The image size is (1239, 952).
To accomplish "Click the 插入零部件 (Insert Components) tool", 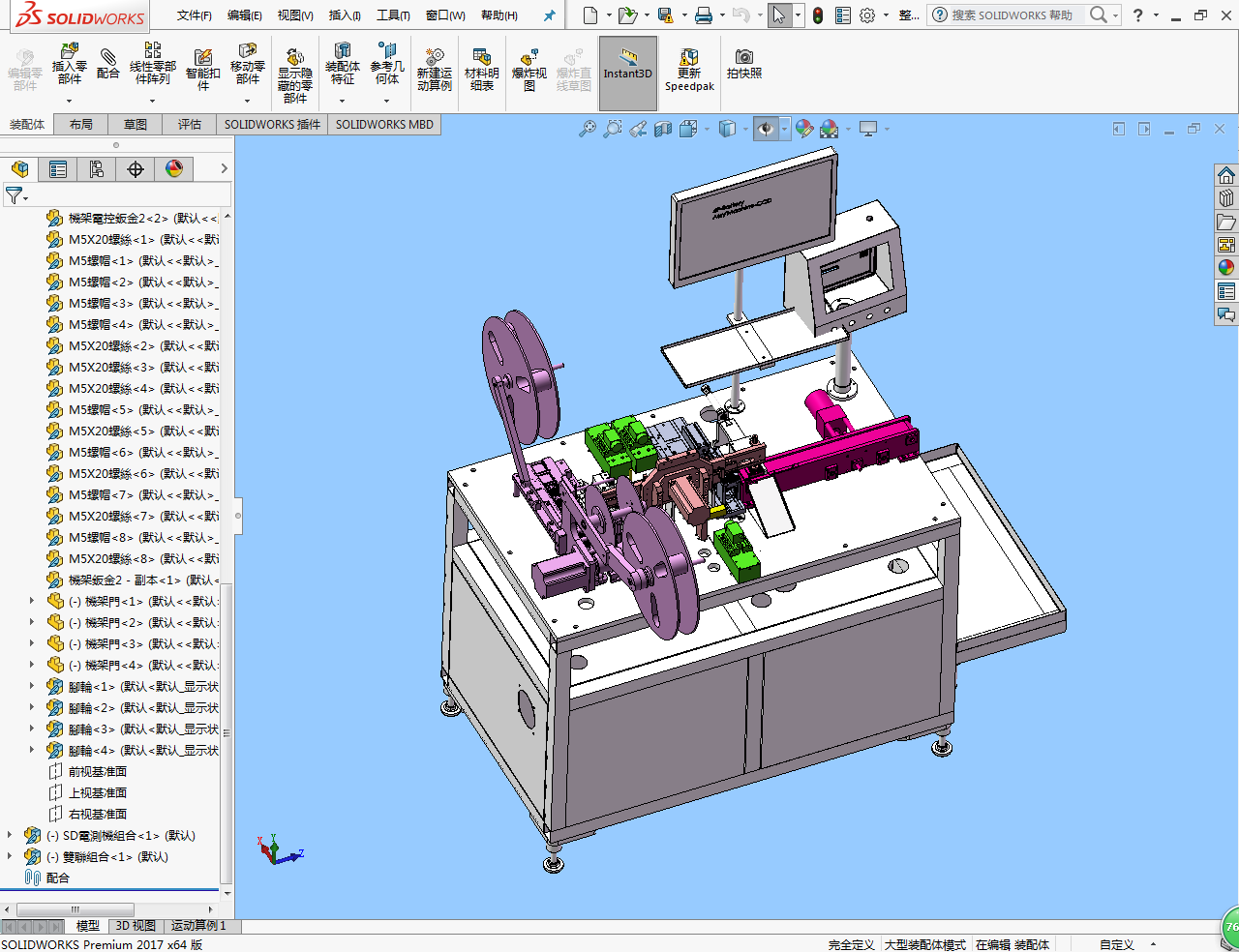I will tap(70, 66).
